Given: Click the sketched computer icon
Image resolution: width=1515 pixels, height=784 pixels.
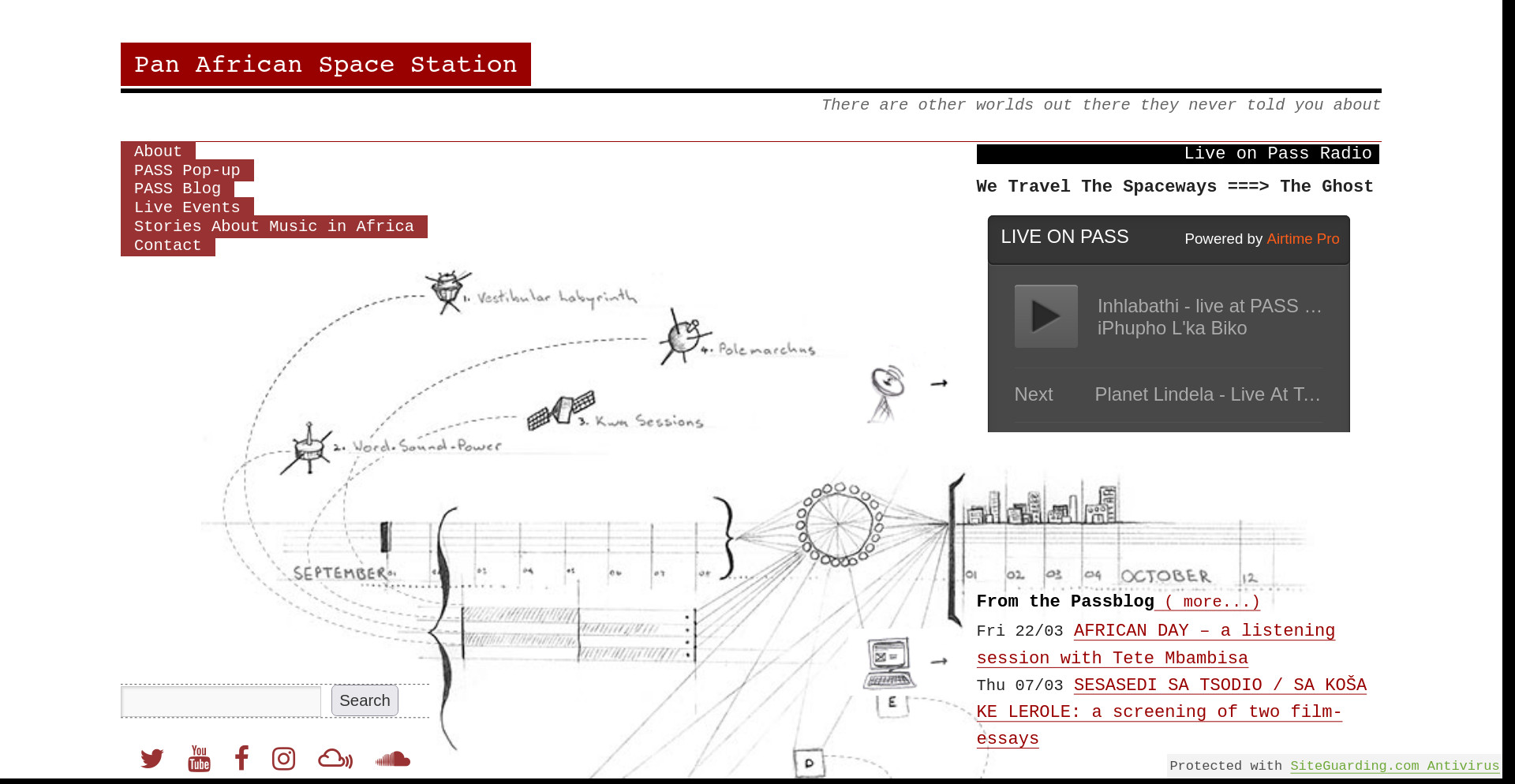Looking at the screenshot, I should click(x=889, y=664).
